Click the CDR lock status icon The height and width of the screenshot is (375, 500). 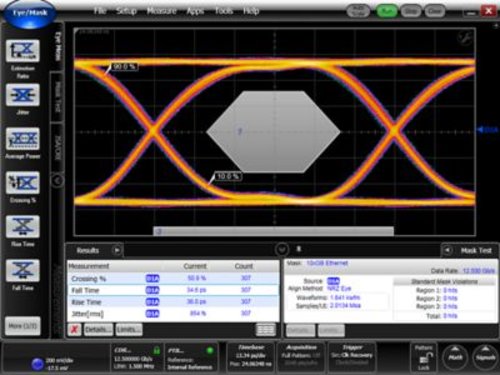coord(156,350)
